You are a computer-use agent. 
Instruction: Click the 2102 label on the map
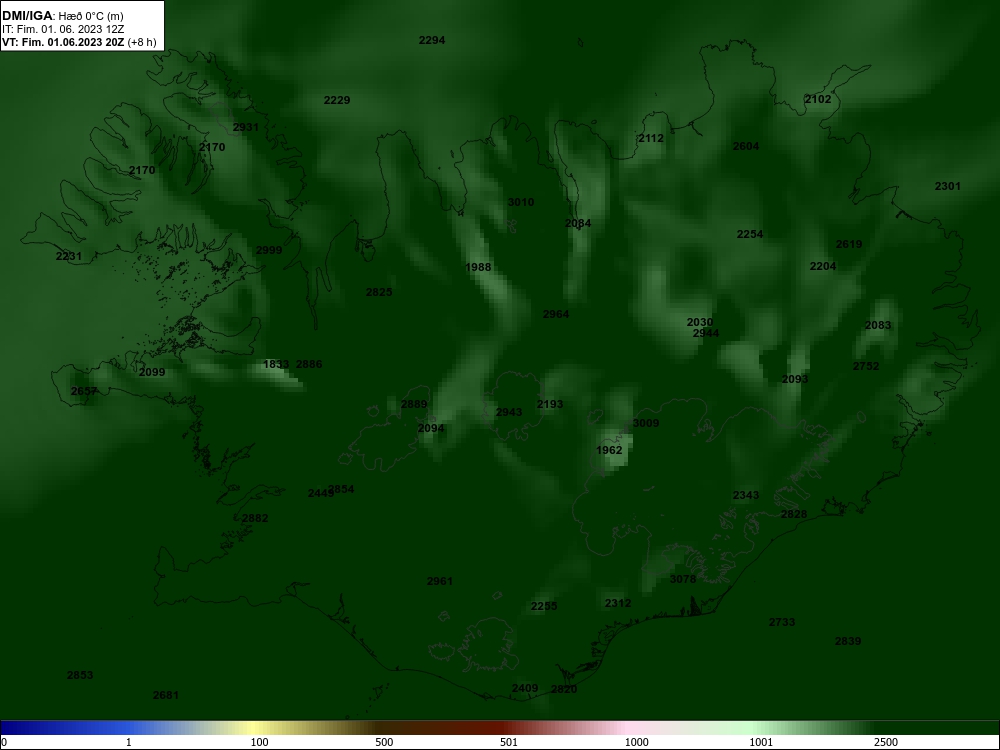(818, 99)
